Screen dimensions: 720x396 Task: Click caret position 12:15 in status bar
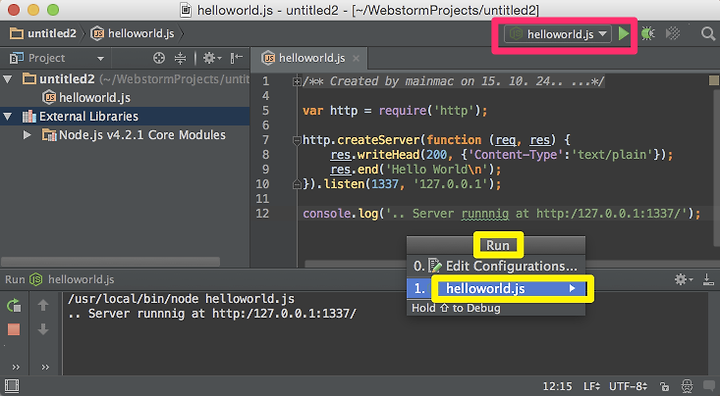(x=557, y=386)
